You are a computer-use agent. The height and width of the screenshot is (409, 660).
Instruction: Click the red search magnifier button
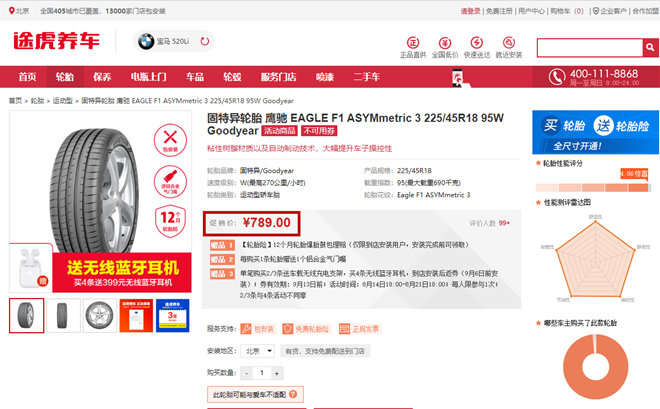(x=650, y=48)
